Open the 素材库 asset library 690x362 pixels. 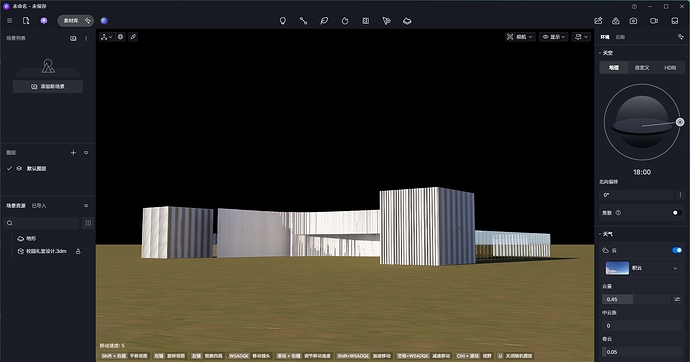coord(75,21)
